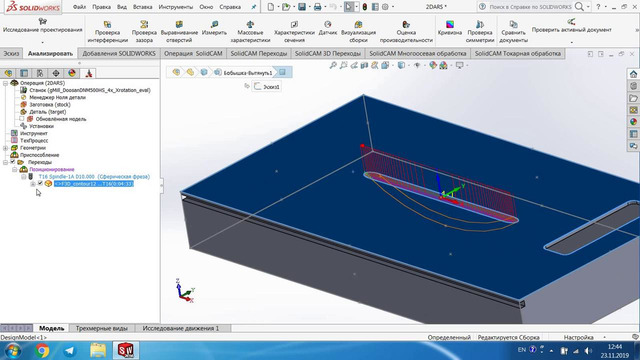Viewport: 640px width, 360px height.
Task: Open the Трехмерные виды bottom tab
Action: pyautogui.click(x=102, y=328)
